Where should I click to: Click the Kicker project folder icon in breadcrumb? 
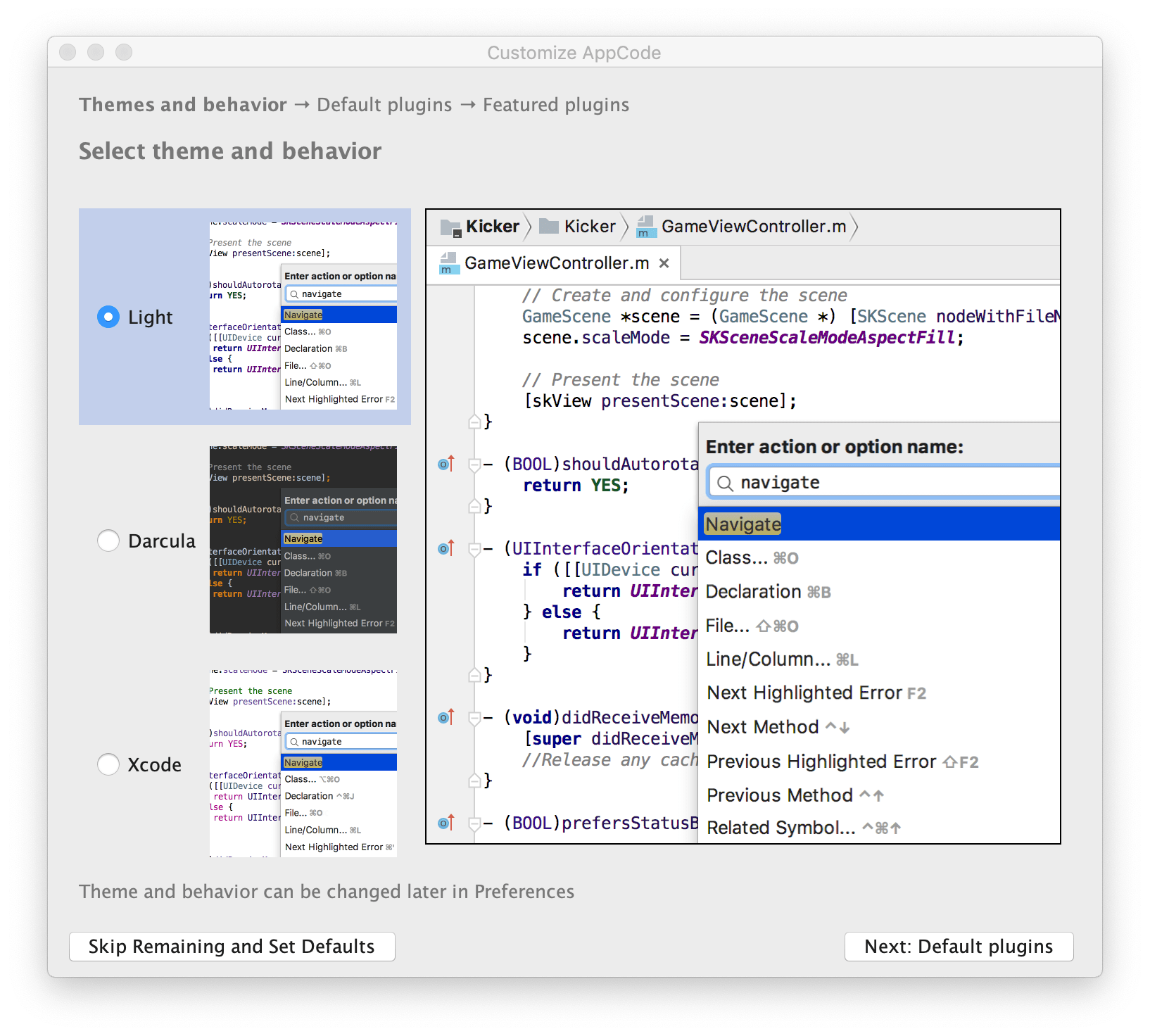[450, 227]
